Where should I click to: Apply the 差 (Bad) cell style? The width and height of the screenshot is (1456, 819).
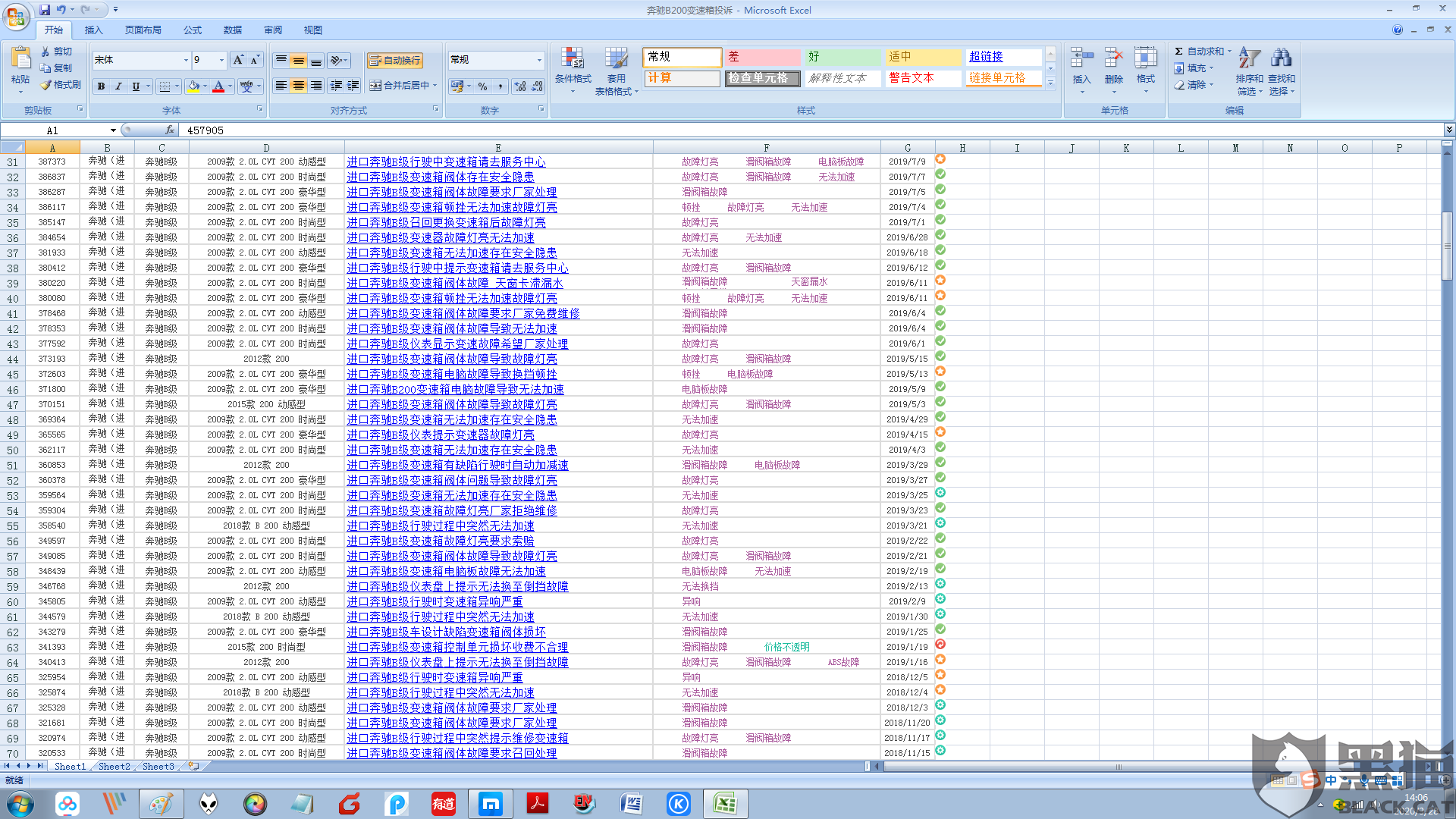point(761,57)
